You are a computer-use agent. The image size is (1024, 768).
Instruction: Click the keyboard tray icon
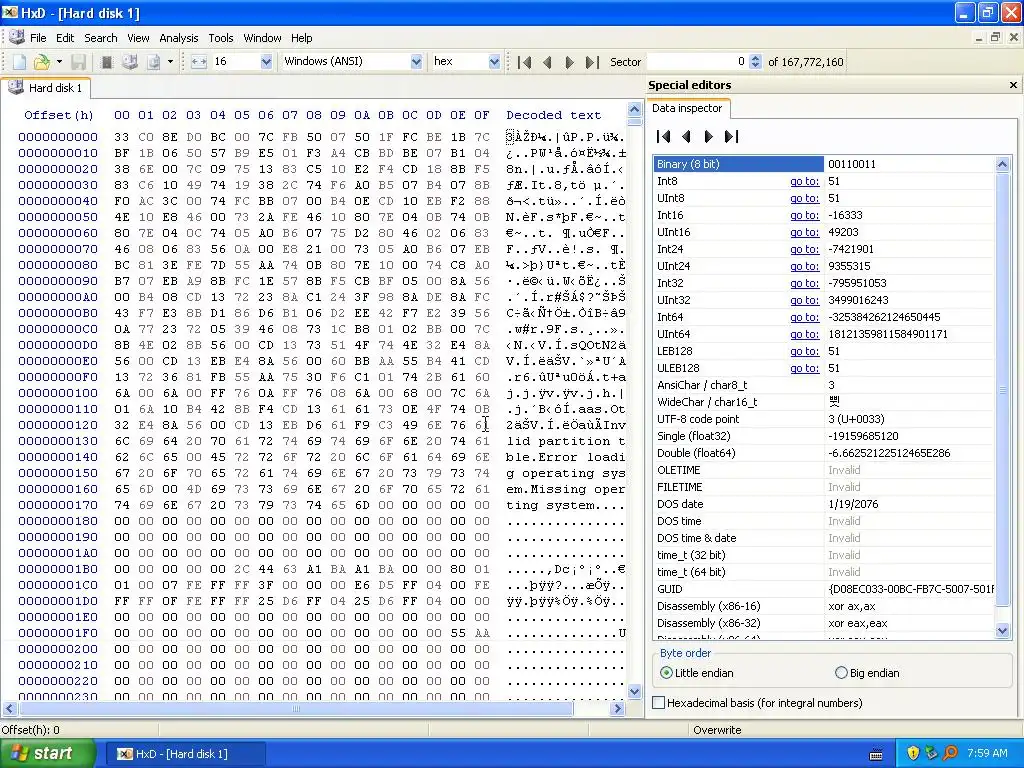876,755
